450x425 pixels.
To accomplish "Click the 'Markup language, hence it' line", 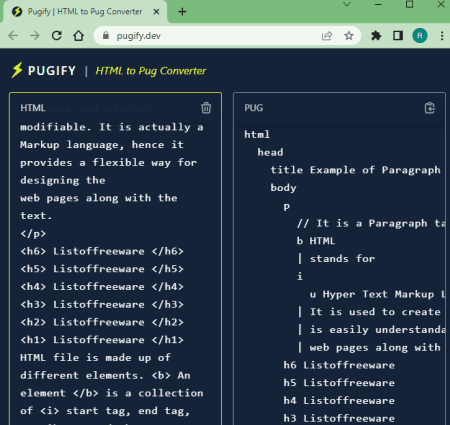I will (102, 145).
